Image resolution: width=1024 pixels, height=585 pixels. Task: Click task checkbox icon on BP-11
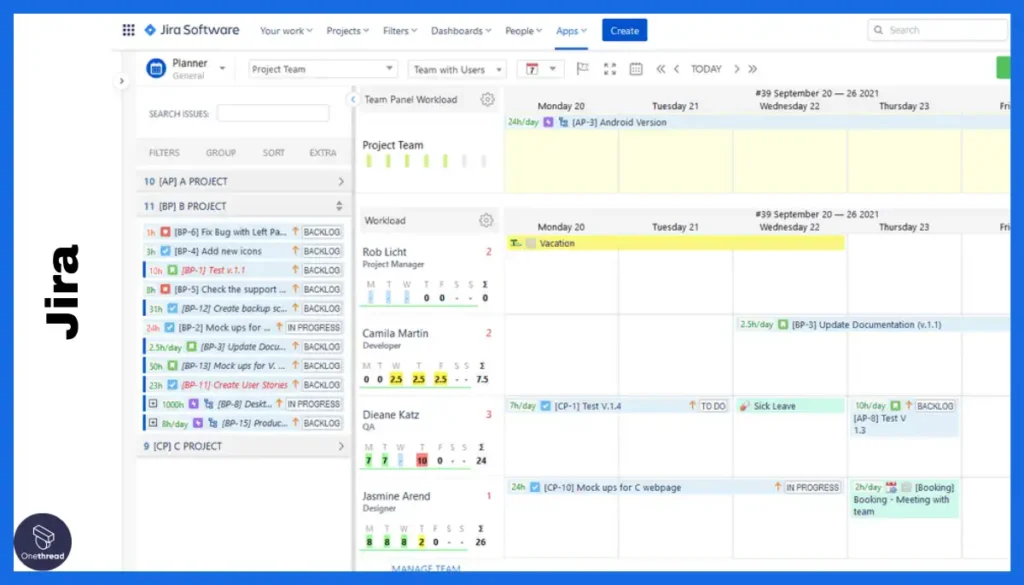point(172,385)
